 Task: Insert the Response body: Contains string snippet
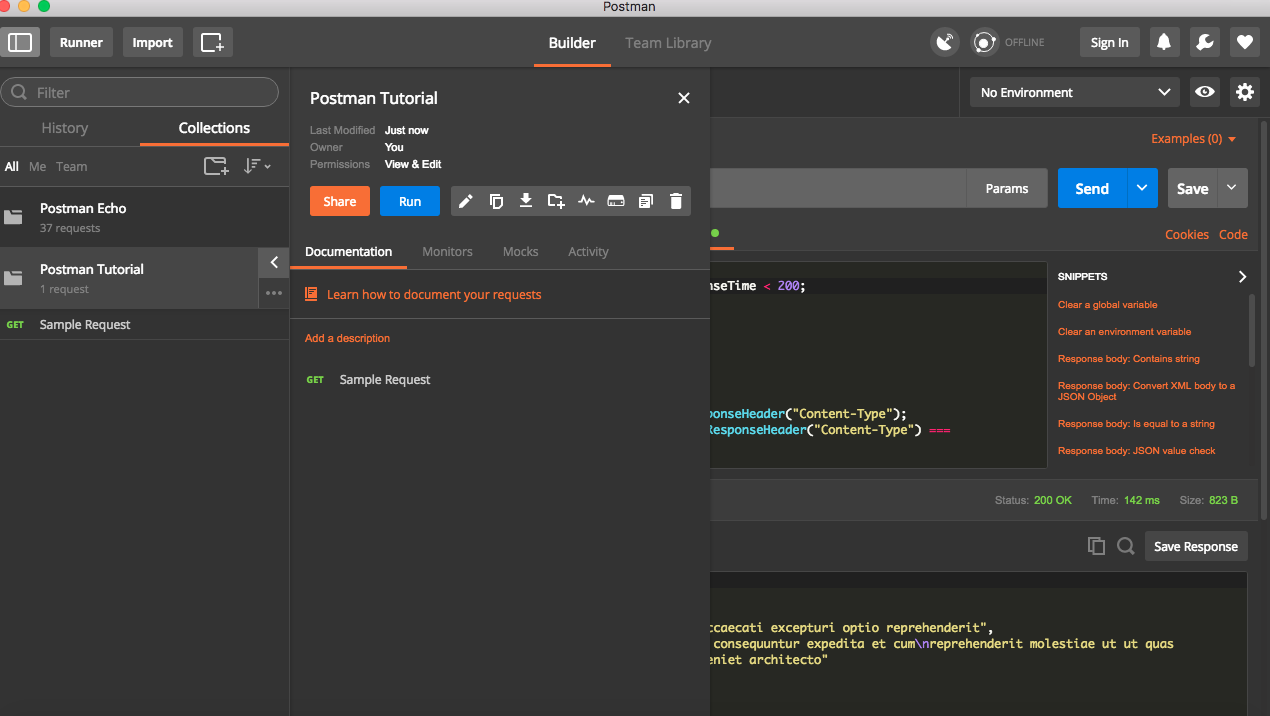coord(1128,358)
